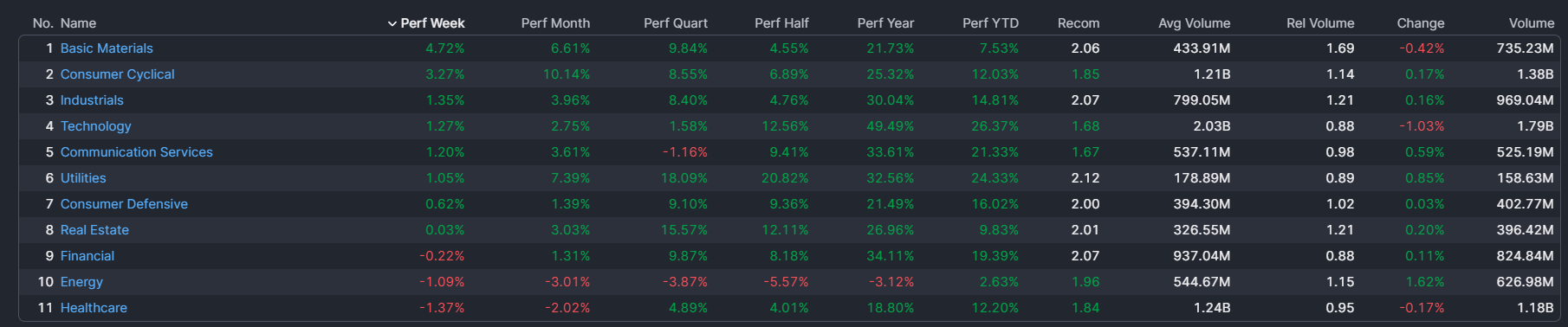Screen dimensions: 1568x327
Task: Open the Technology sector link
Action: (95, 126)
